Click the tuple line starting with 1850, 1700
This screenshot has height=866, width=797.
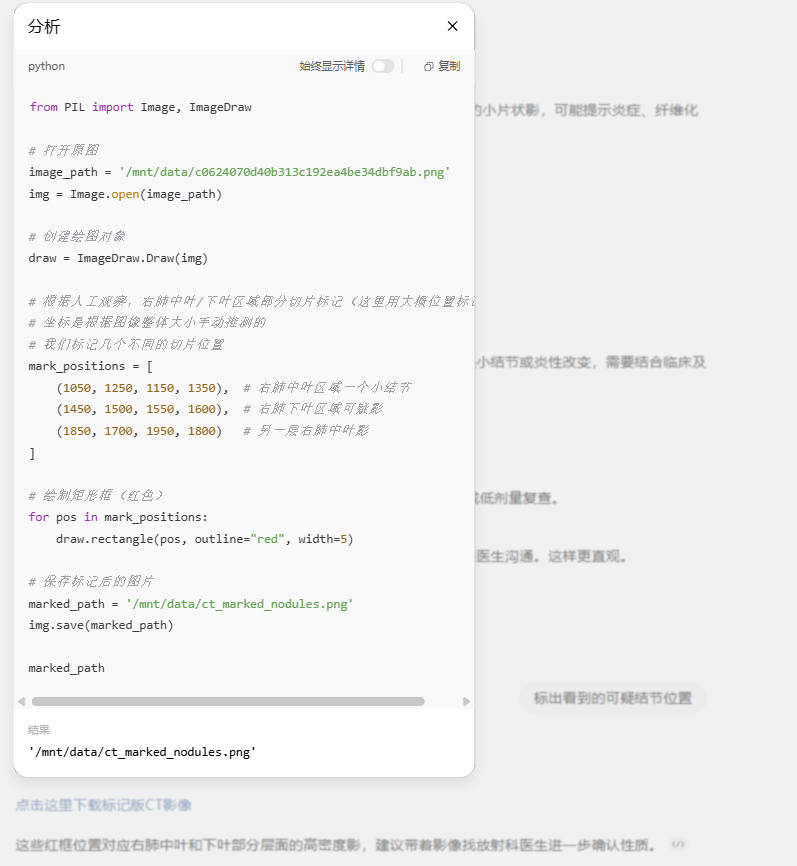213,431
